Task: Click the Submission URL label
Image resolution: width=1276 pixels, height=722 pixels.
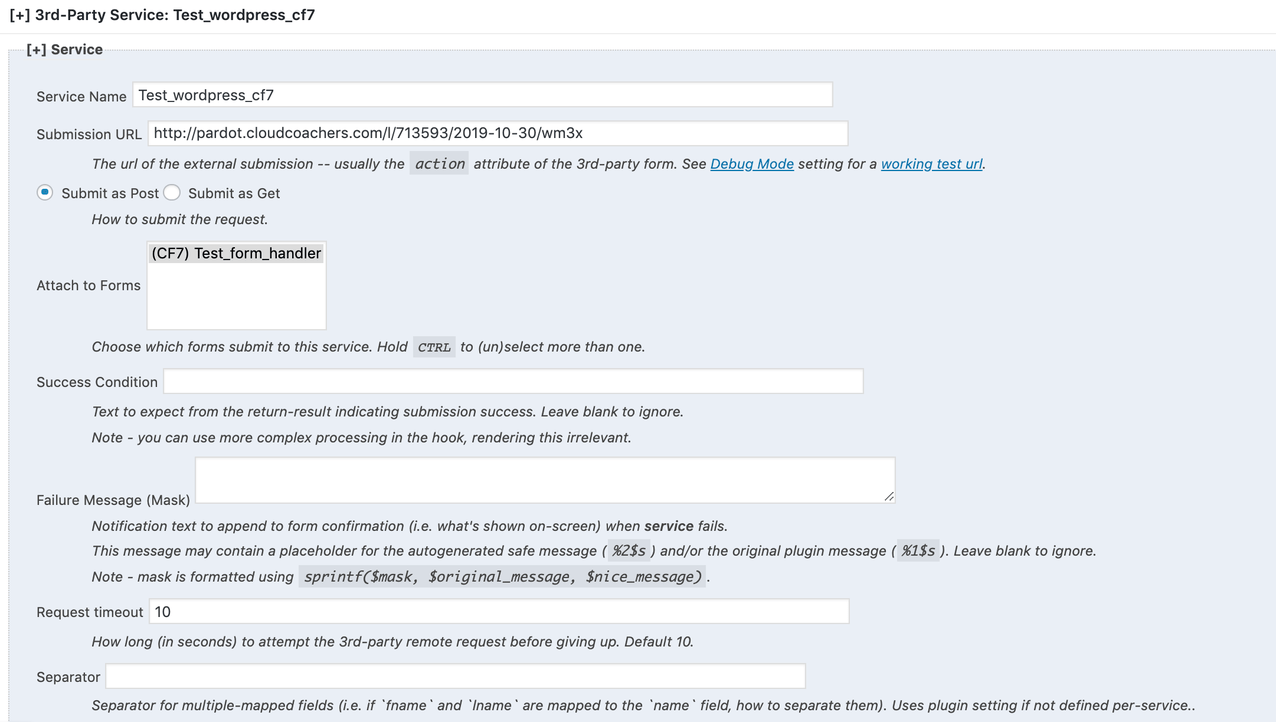Action: pos(89,134)
